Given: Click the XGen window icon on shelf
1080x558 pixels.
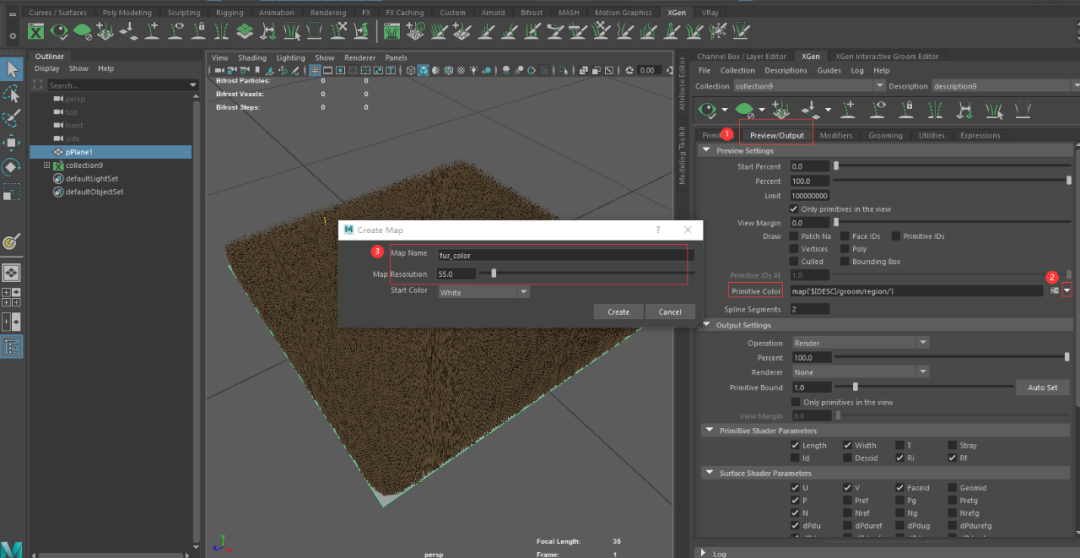Looking at the screenshot, I should click(36, 31).
